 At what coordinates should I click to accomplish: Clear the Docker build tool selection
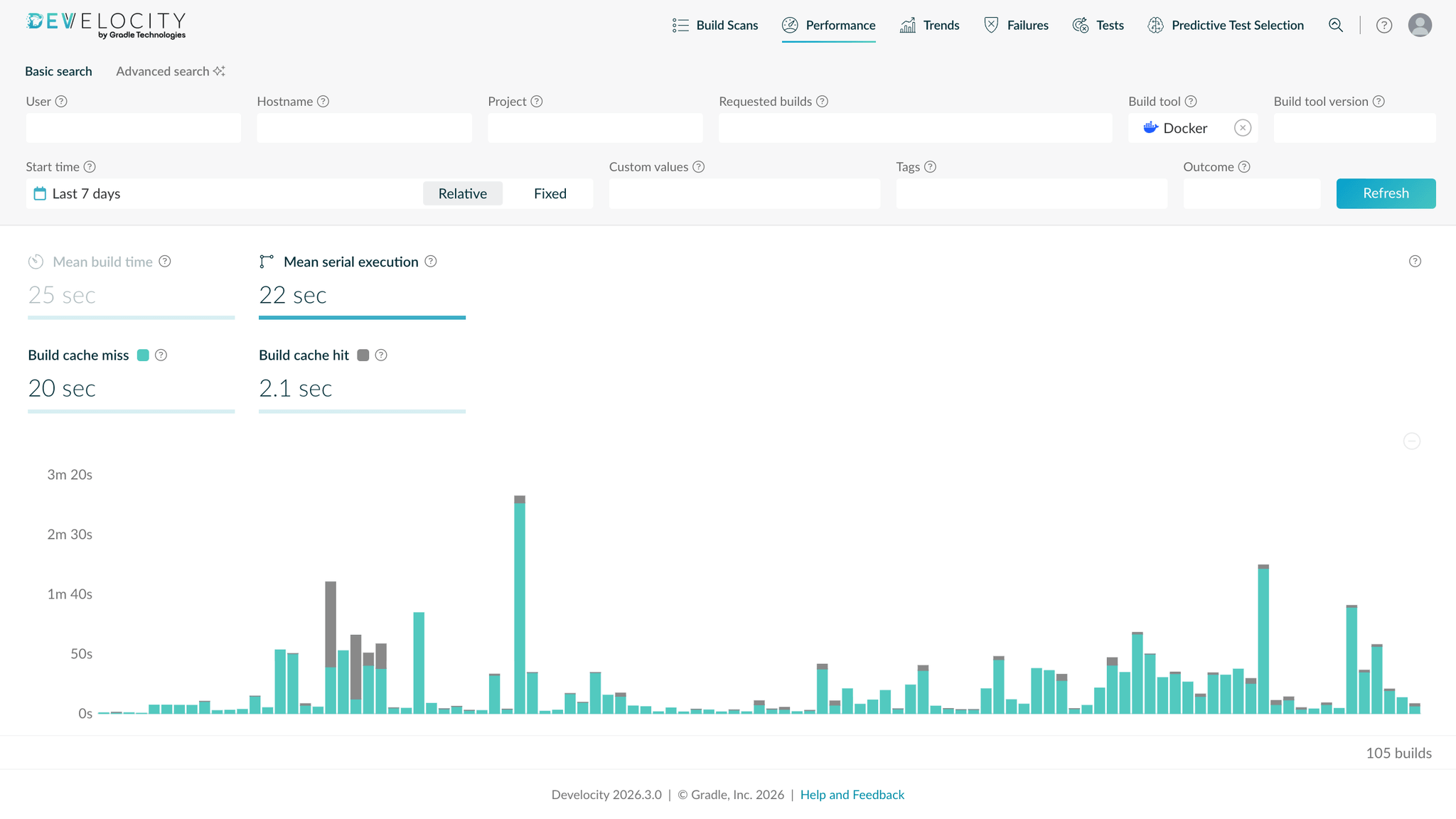pos(1243,128)
